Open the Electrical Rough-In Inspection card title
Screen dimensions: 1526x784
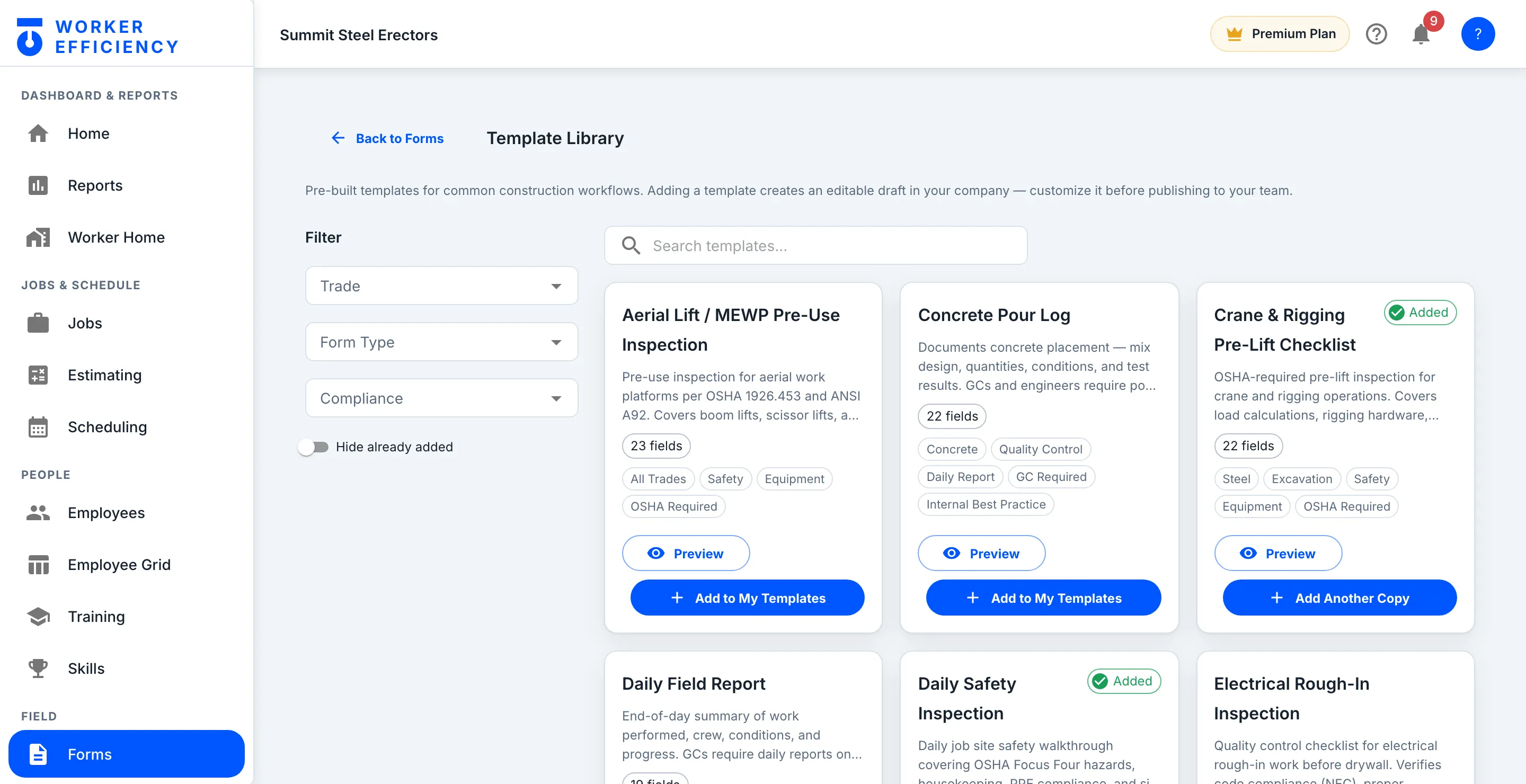point(1291,699)
